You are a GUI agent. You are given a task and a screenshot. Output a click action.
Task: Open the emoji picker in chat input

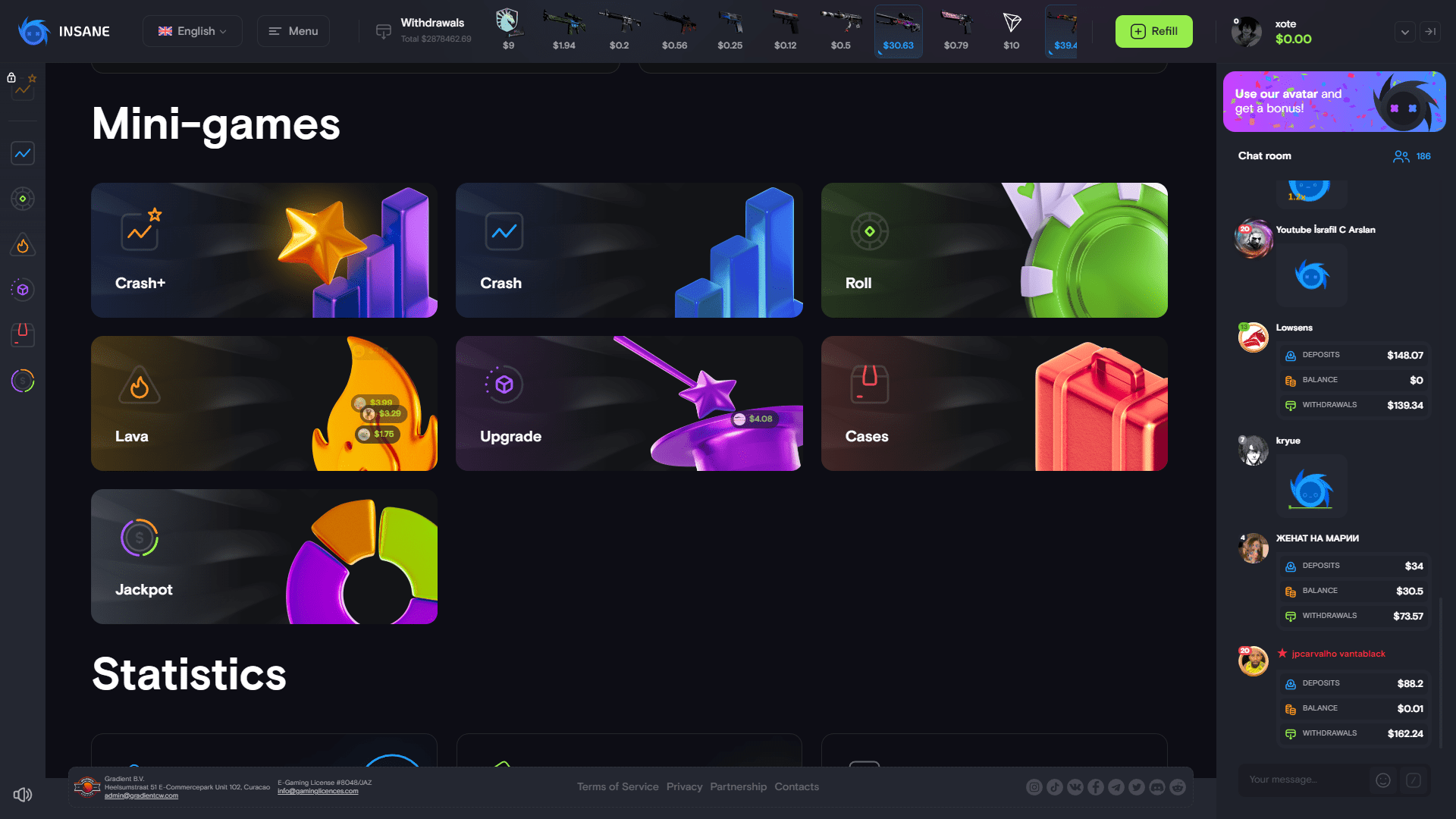click(x=1382, y=780)
